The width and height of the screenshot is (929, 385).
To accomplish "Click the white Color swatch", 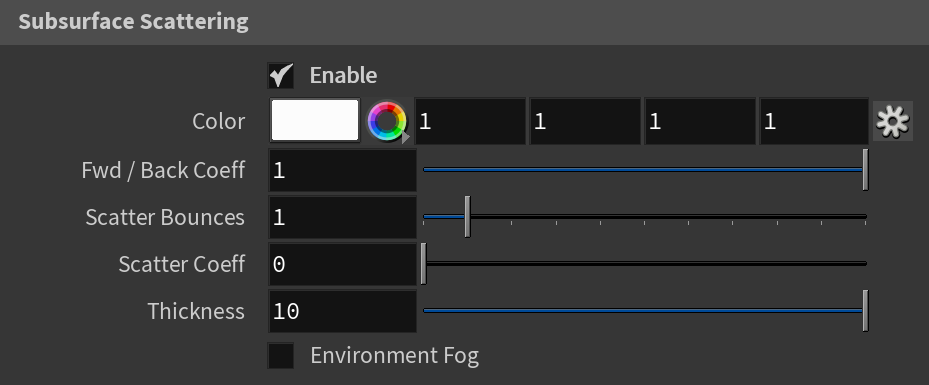I will [x=315, y=120].
